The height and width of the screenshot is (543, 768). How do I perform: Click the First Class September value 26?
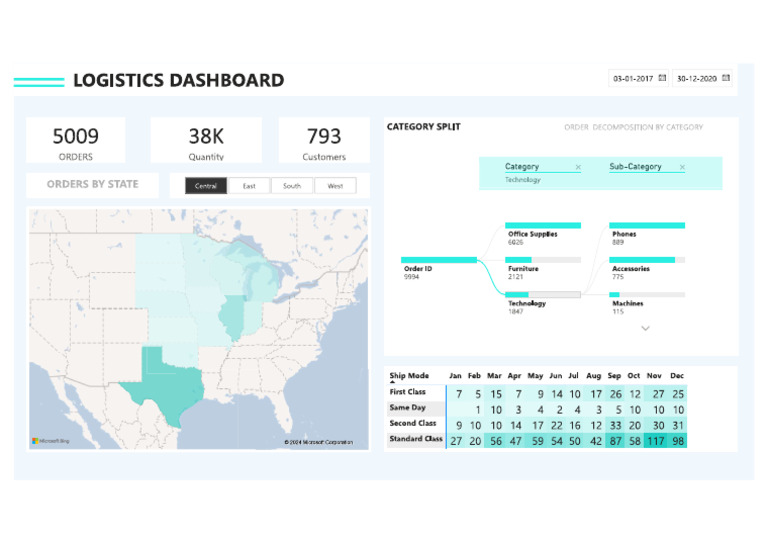[x=615, y=394]
